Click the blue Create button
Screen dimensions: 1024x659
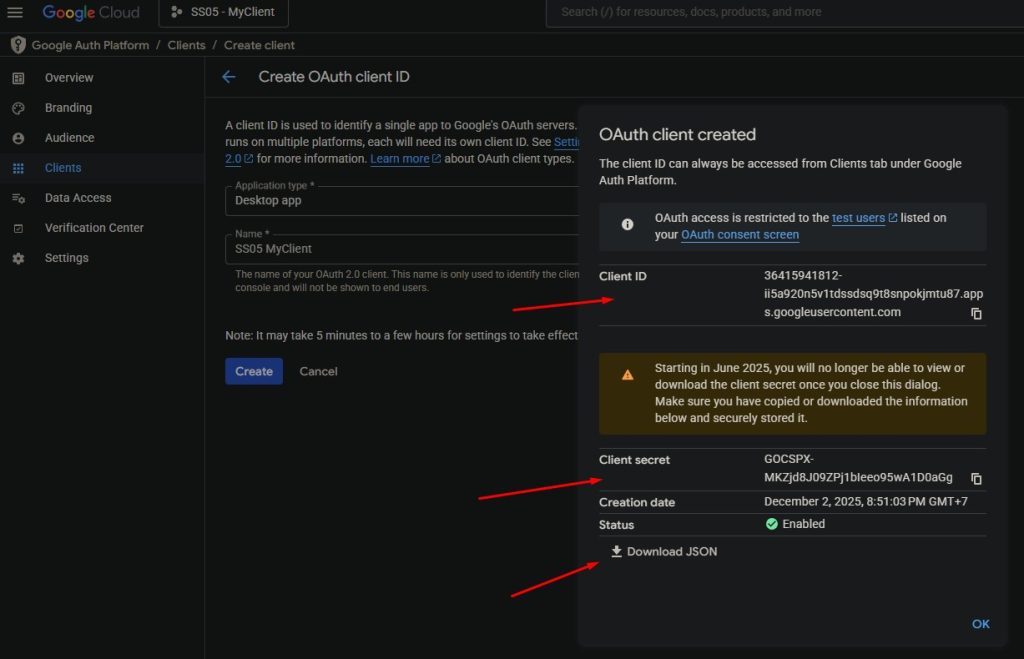(x=254, y=371)
